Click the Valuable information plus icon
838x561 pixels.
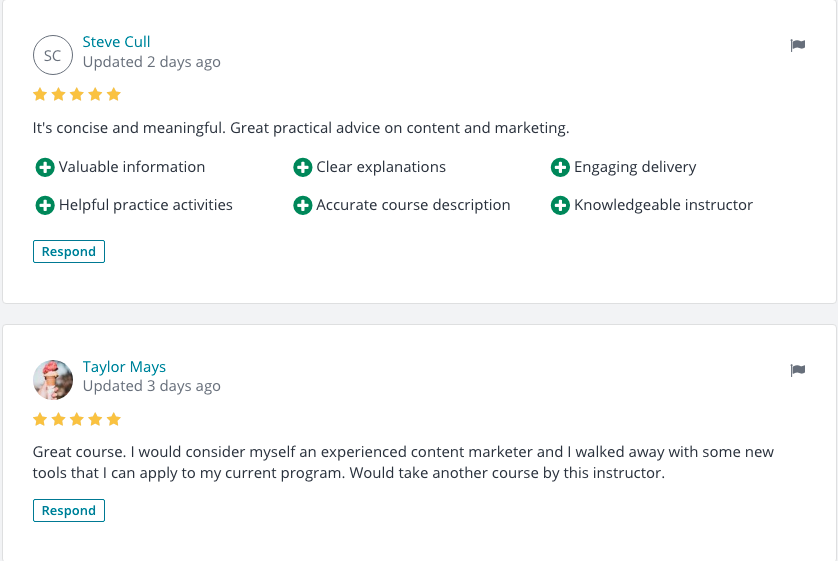[x=45, y=167]
